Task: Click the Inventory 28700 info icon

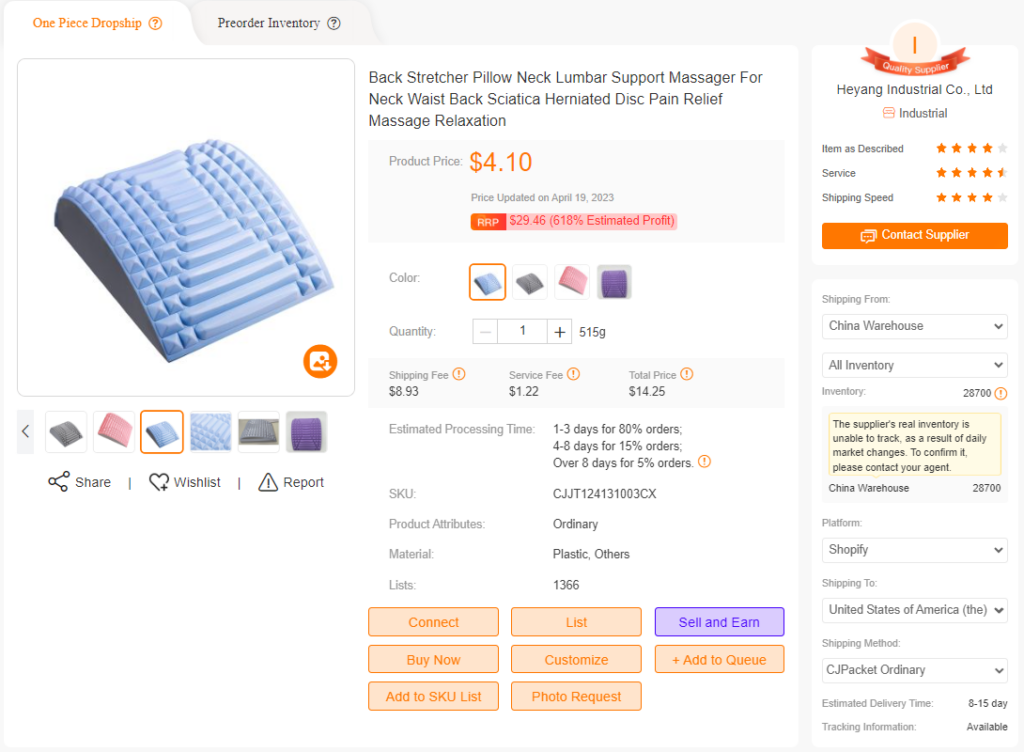Action: click(1000, 393)
